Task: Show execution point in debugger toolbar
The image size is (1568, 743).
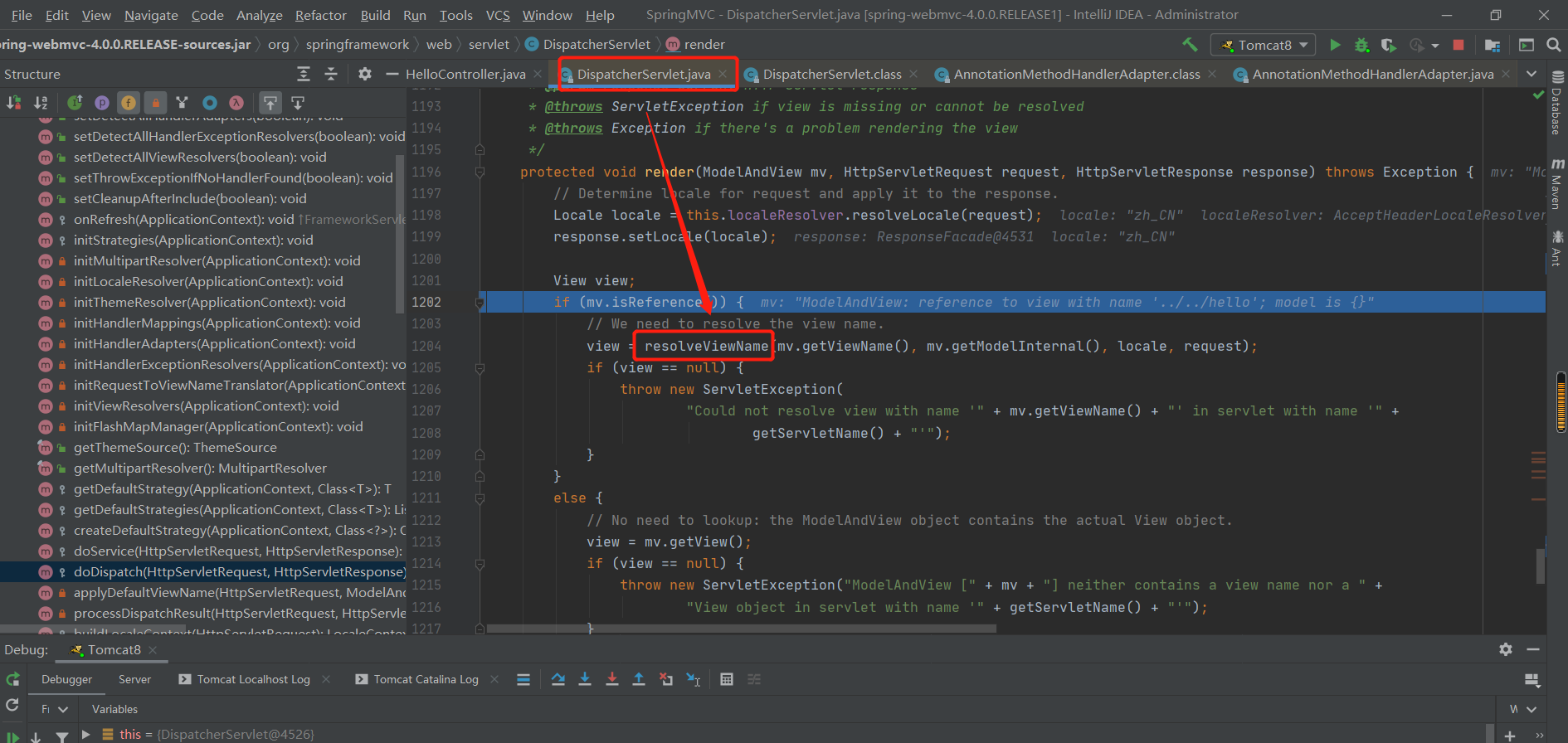Action: 523,679
